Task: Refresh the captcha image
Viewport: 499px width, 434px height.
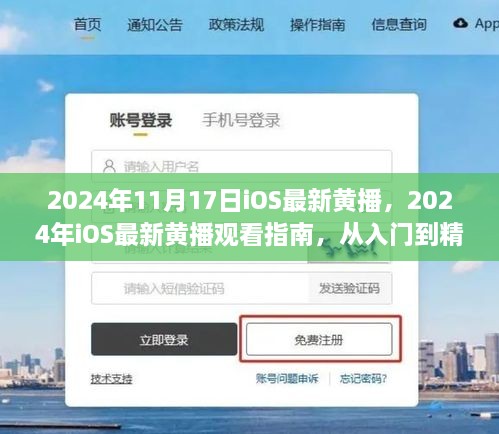Action: pyautogui.click(x=349, y=251)
